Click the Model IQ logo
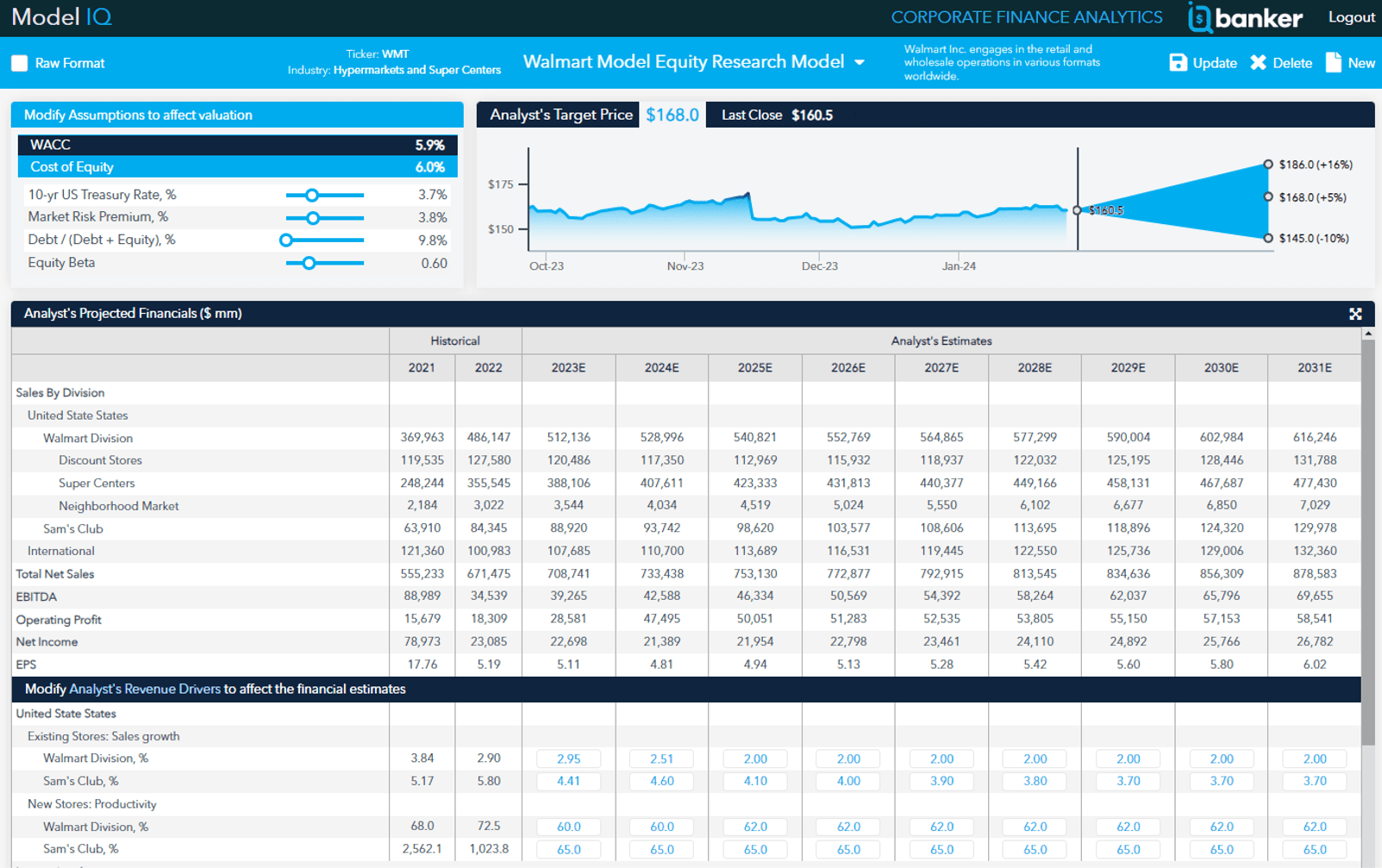 (61, 16)
